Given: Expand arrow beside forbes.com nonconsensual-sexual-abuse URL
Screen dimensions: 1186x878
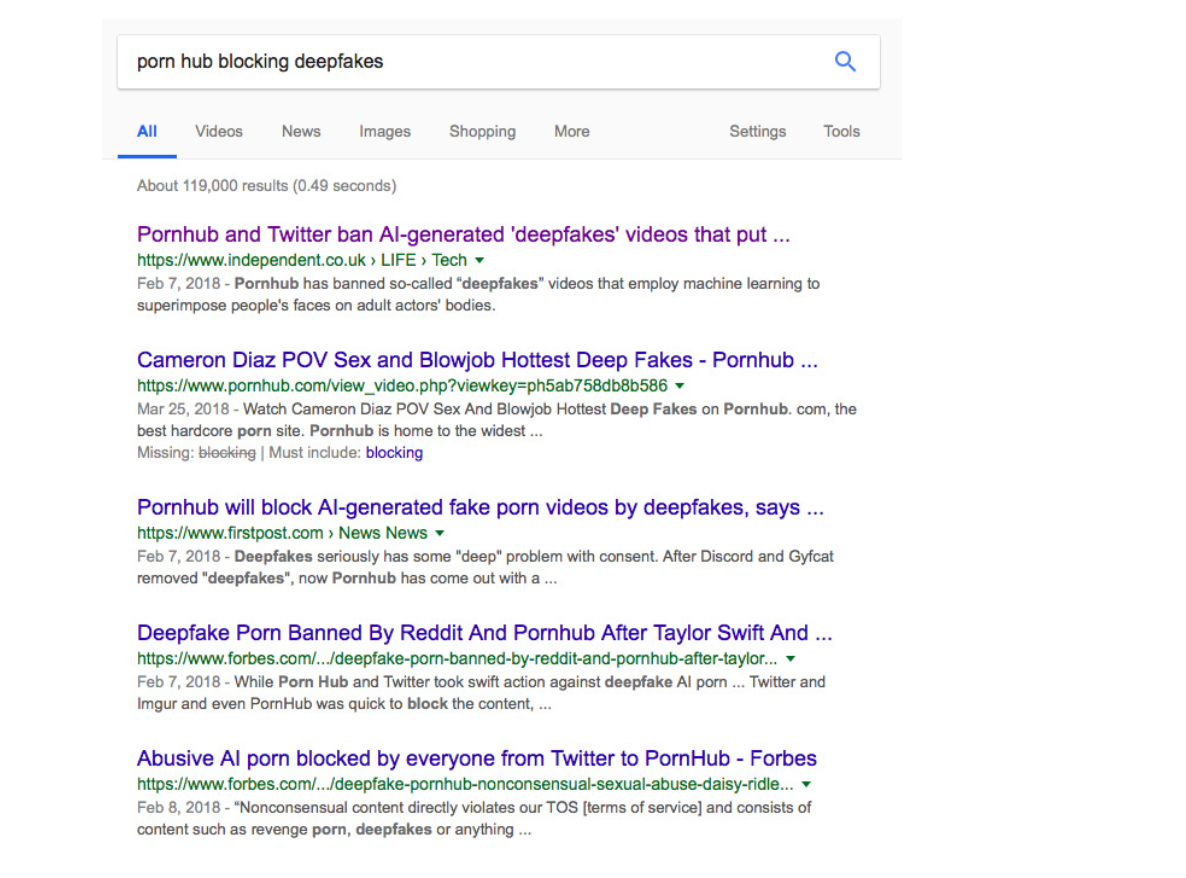Looking at the screenshot, I should [806, 785].
